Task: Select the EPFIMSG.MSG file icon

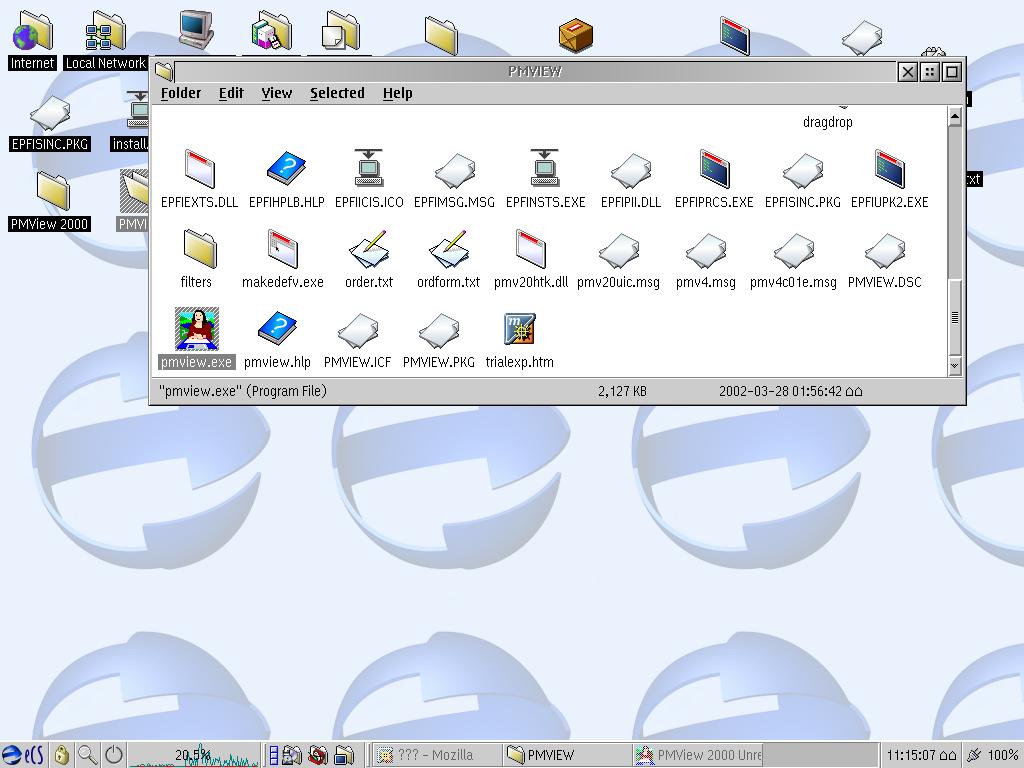Action: point(455,170)
